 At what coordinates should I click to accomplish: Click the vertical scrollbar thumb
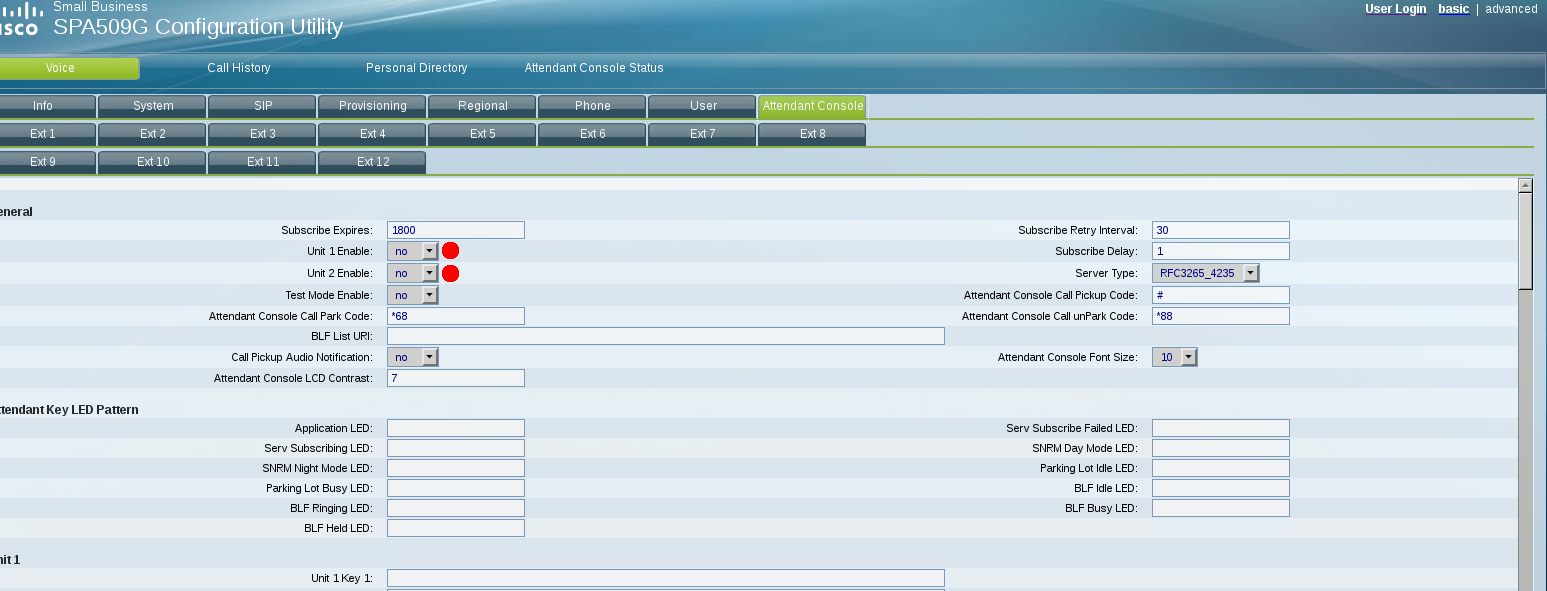click(1525, 240)
